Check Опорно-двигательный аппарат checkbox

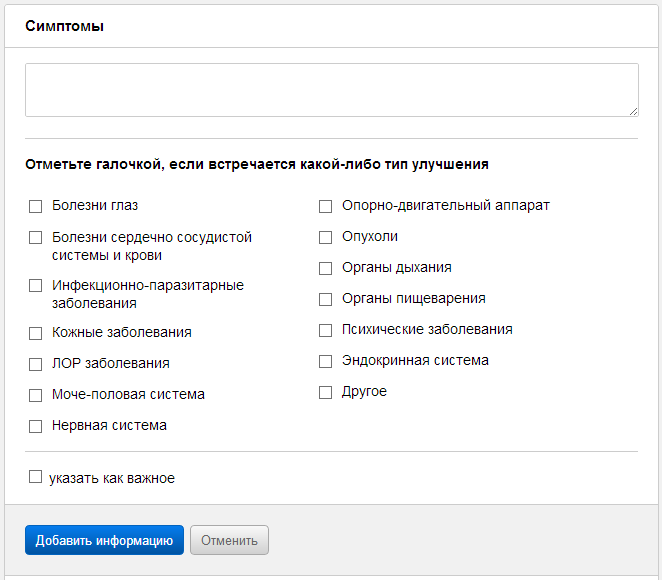(325, 206)
